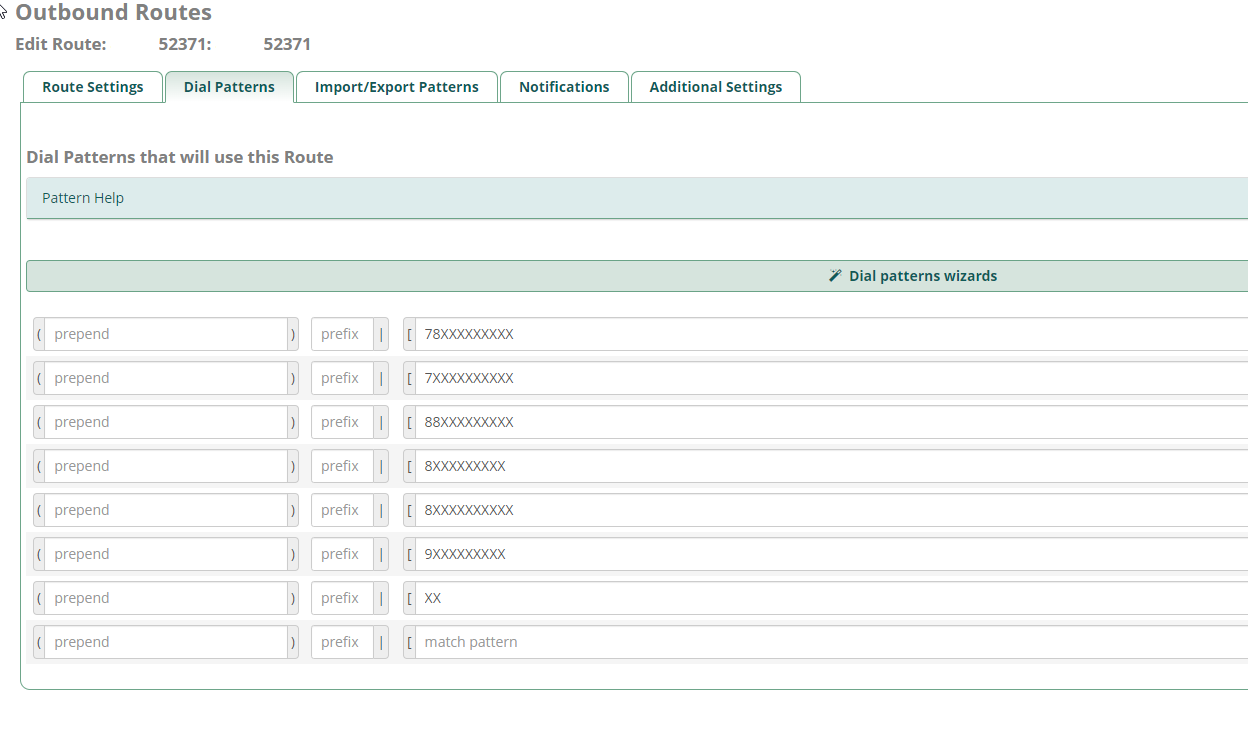This screenshot has height=743, width=1248.
Task: Go to Additional Settings tab
Action: [715, 87]
